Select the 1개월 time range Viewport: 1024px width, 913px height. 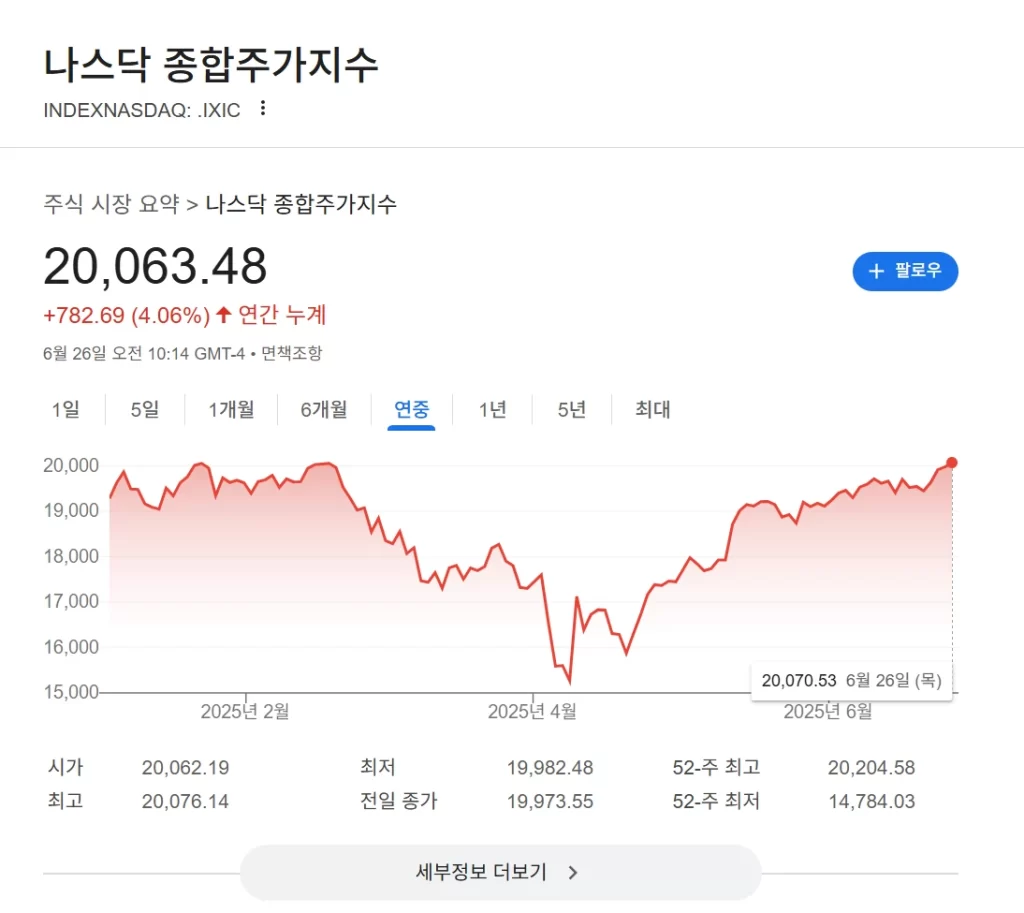pos(231,409)
